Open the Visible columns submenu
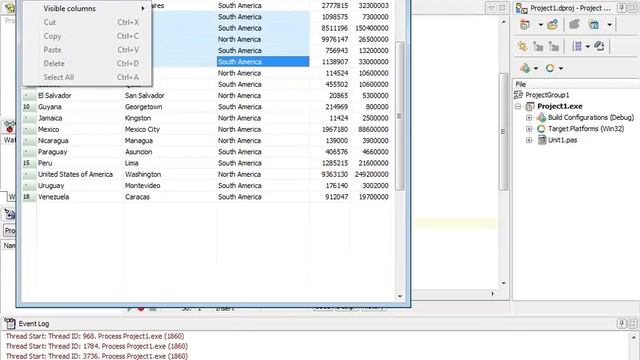 pos(87,9)
